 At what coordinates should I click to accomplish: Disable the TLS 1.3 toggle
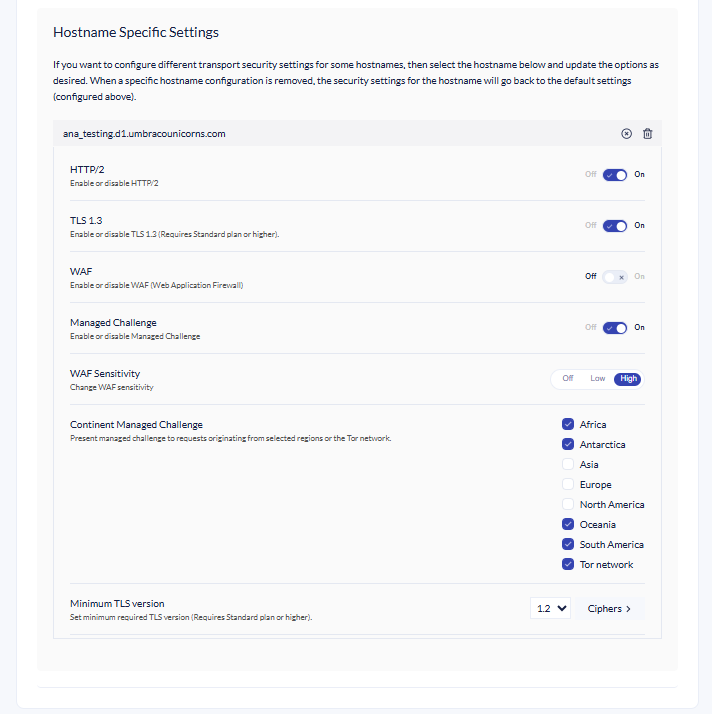[614, 226]
